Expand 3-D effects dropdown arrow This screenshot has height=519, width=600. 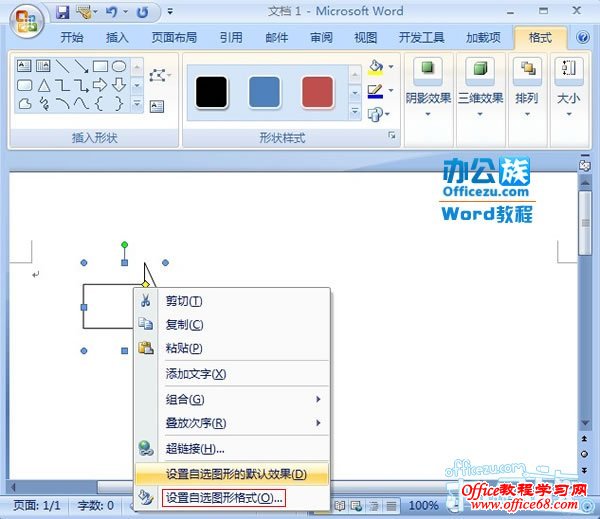480,114
